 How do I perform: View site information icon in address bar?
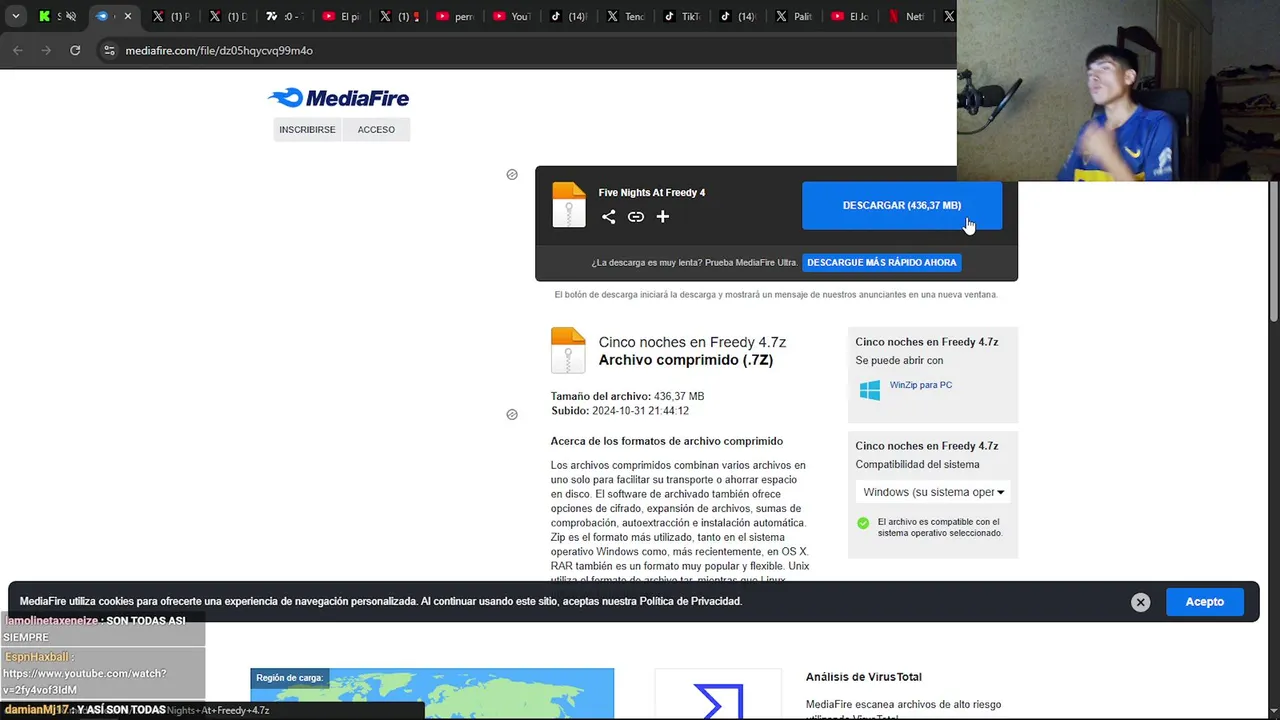click(109, 50)
